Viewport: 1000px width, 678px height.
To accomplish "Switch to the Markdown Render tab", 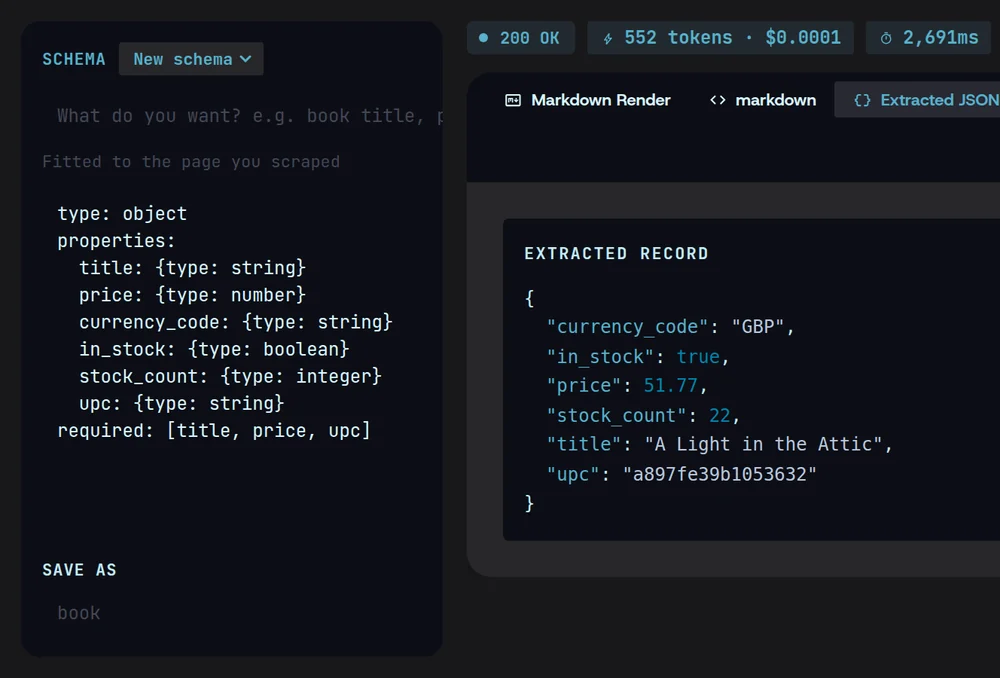I will click(x=587, y=100).
